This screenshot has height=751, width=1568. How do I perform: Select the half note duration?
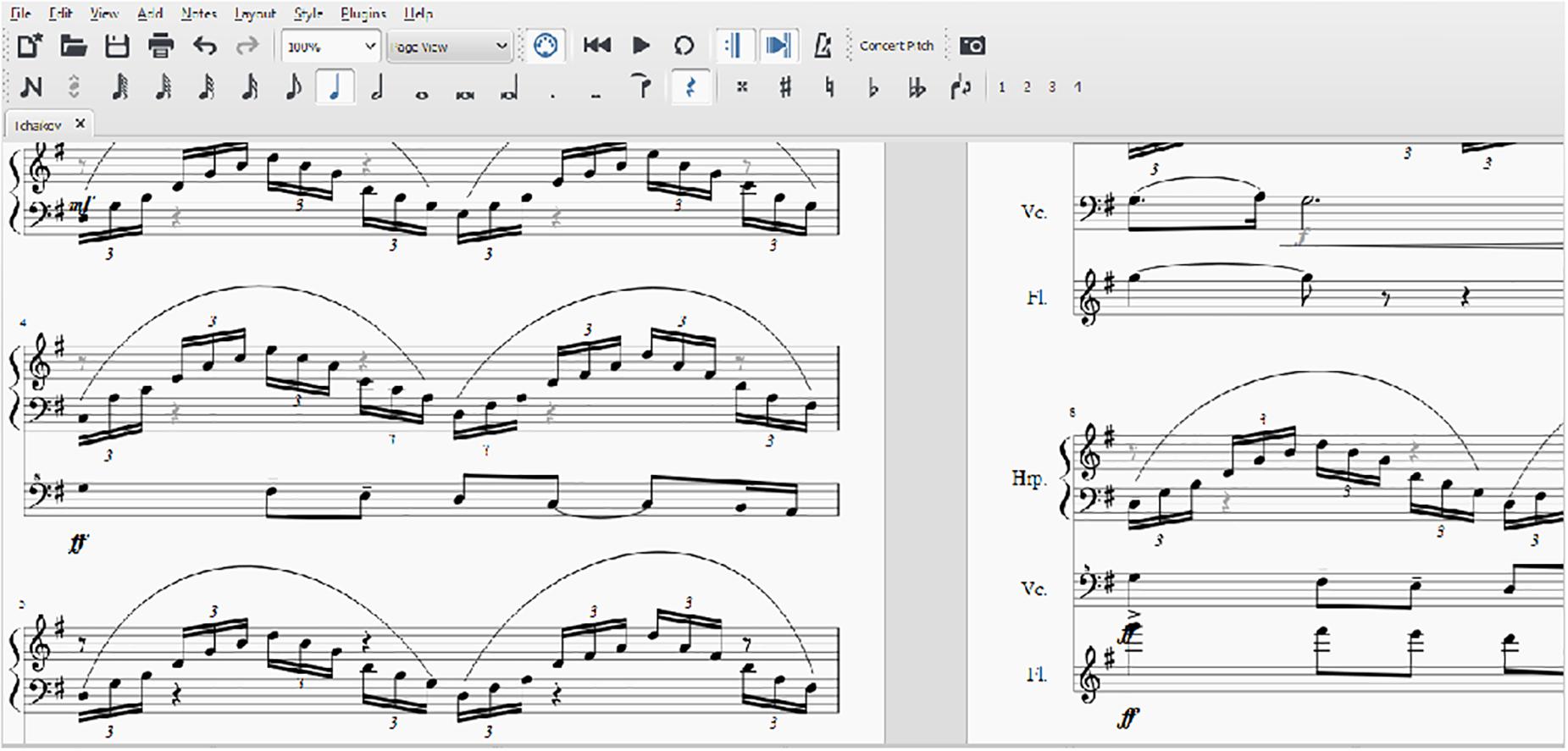point(378,87)
